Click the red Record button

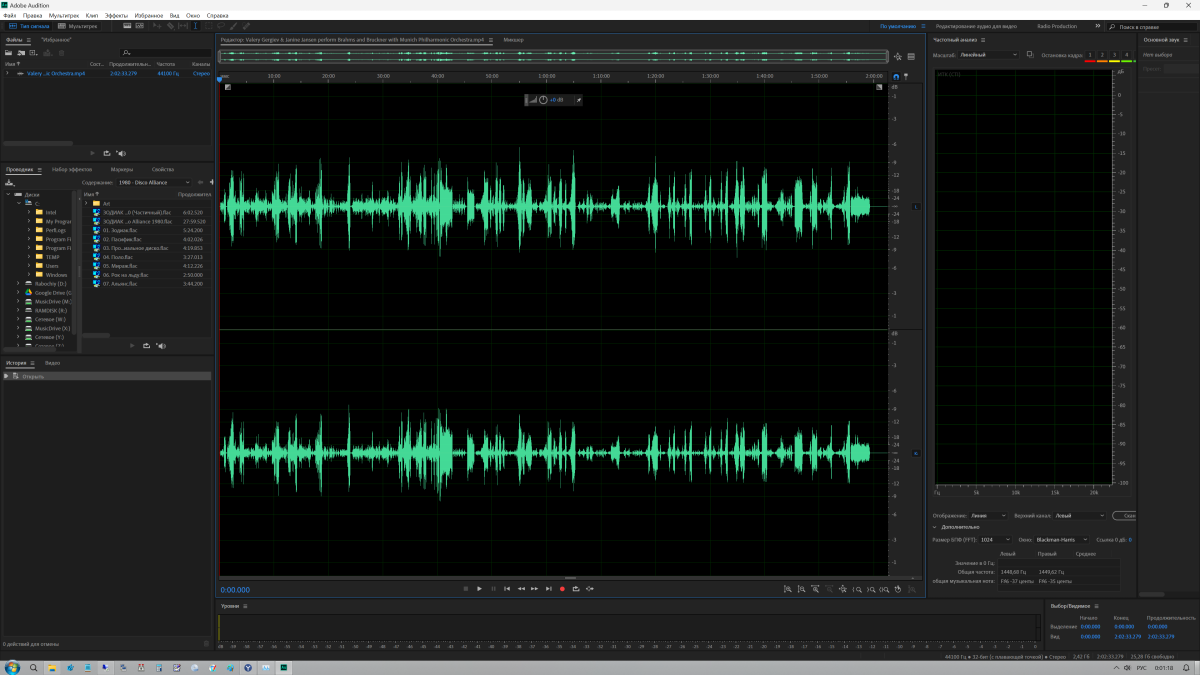click(x=562, y=589)
